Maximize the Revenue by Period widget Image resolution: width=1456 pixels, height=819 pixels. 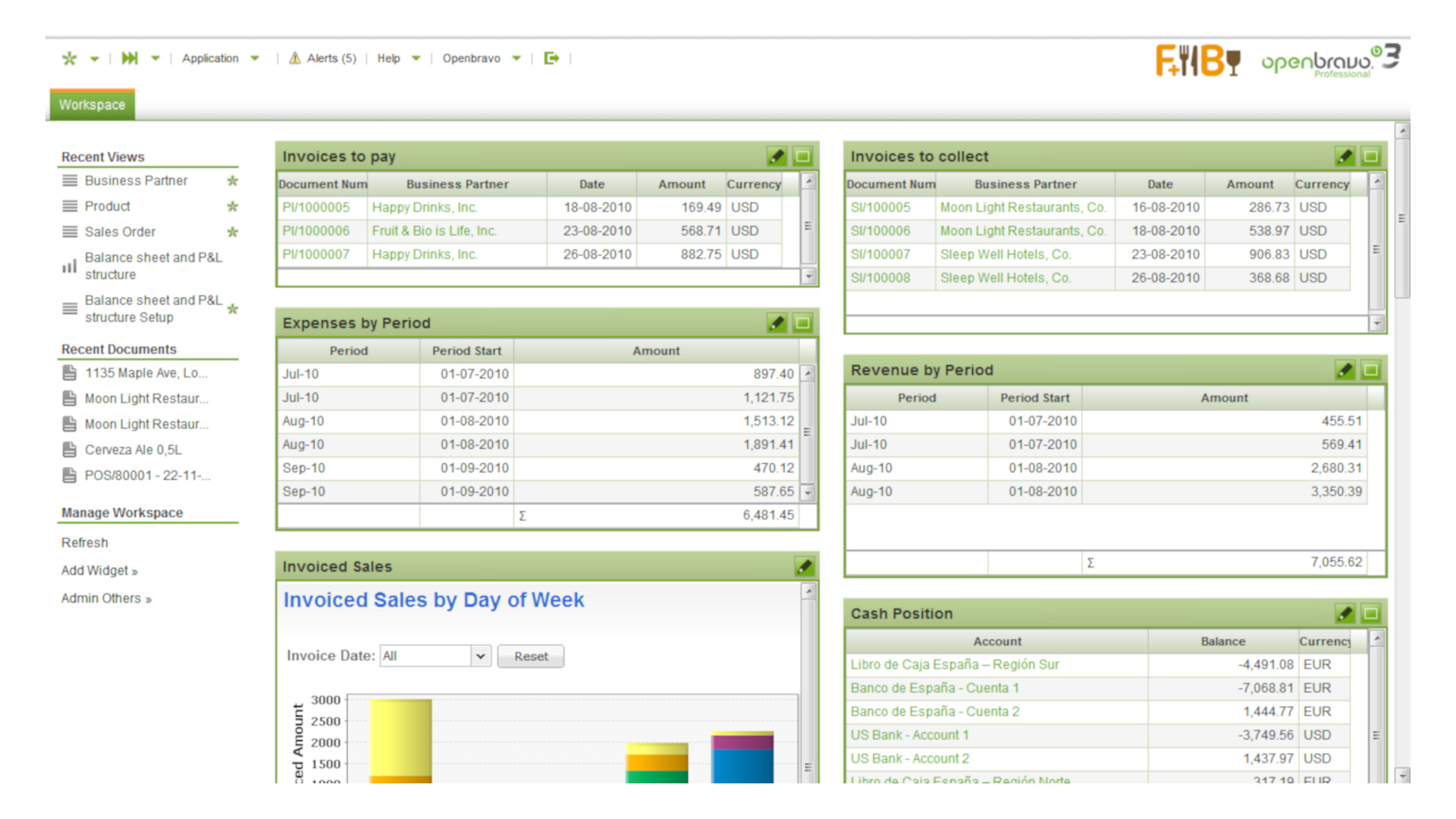(x=1370, y=370)
